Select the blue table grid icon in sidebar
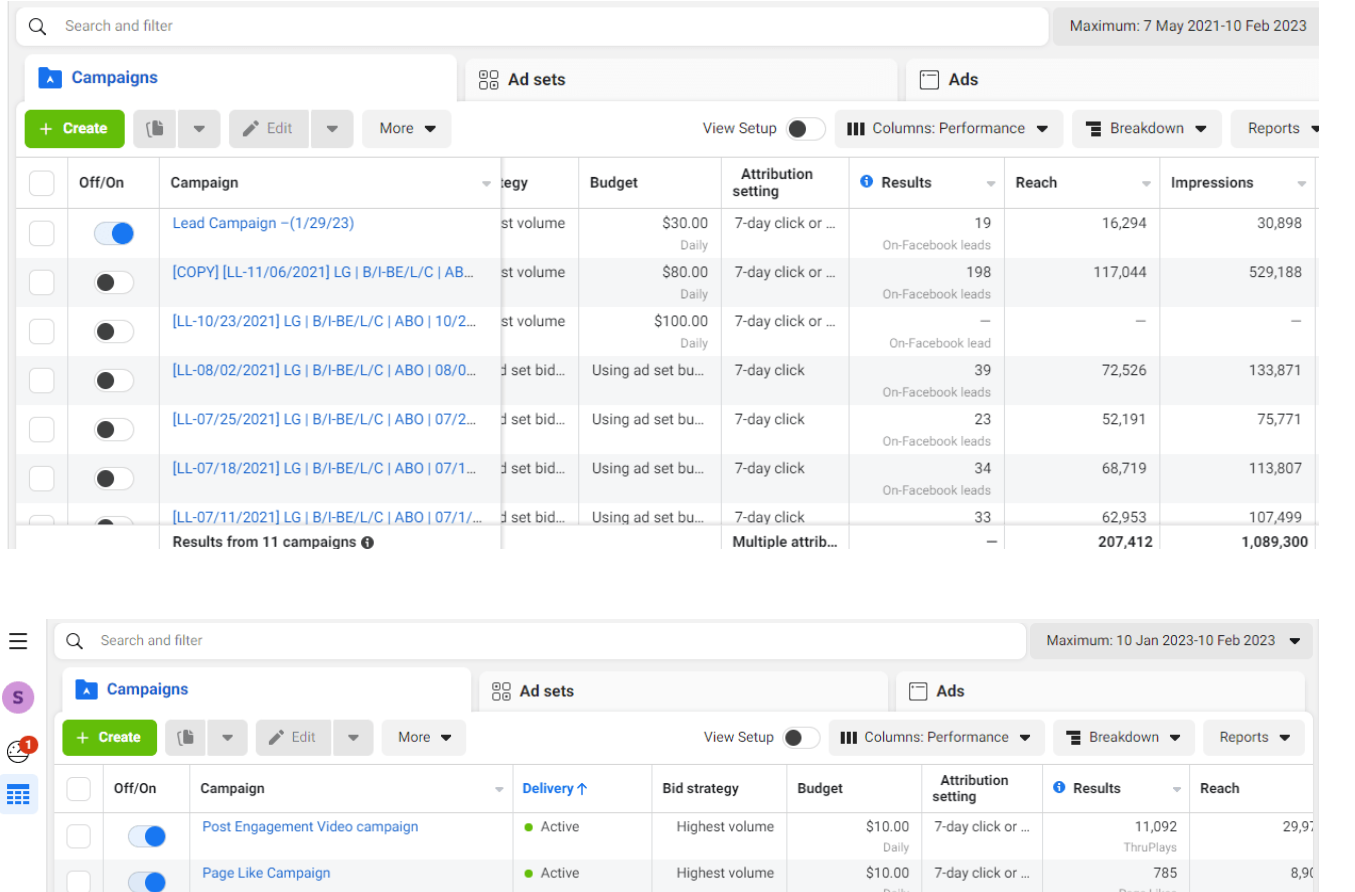Screen dimensions: 1355x892 [18, 795]
